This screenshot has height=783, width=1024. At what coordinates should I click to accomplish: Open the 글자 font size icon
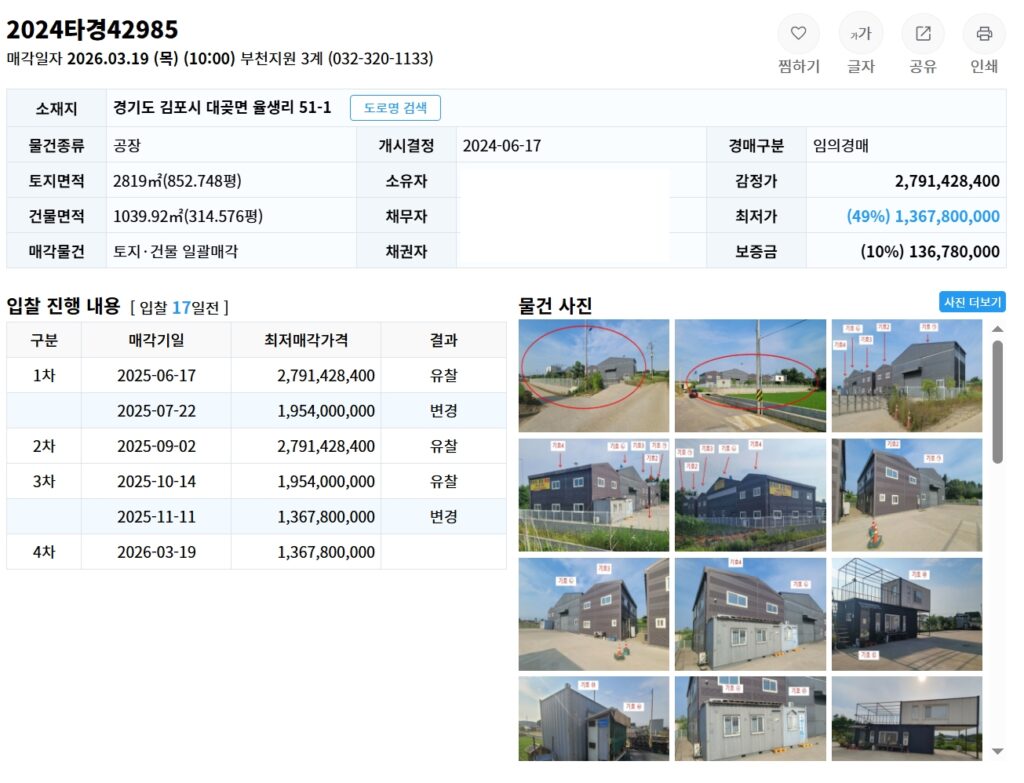pos(860,34)
